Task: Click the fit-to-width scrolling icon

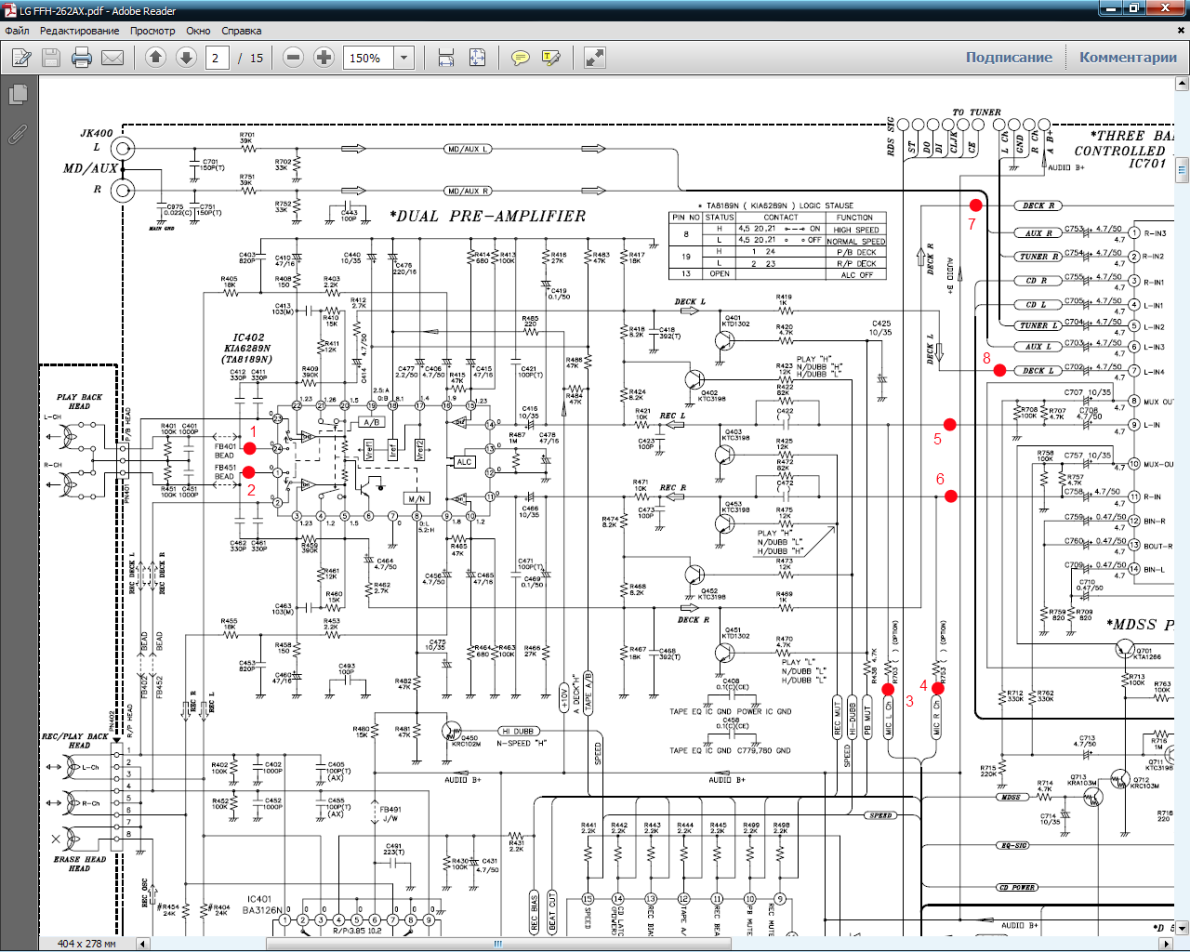Action: pos(446,58)
